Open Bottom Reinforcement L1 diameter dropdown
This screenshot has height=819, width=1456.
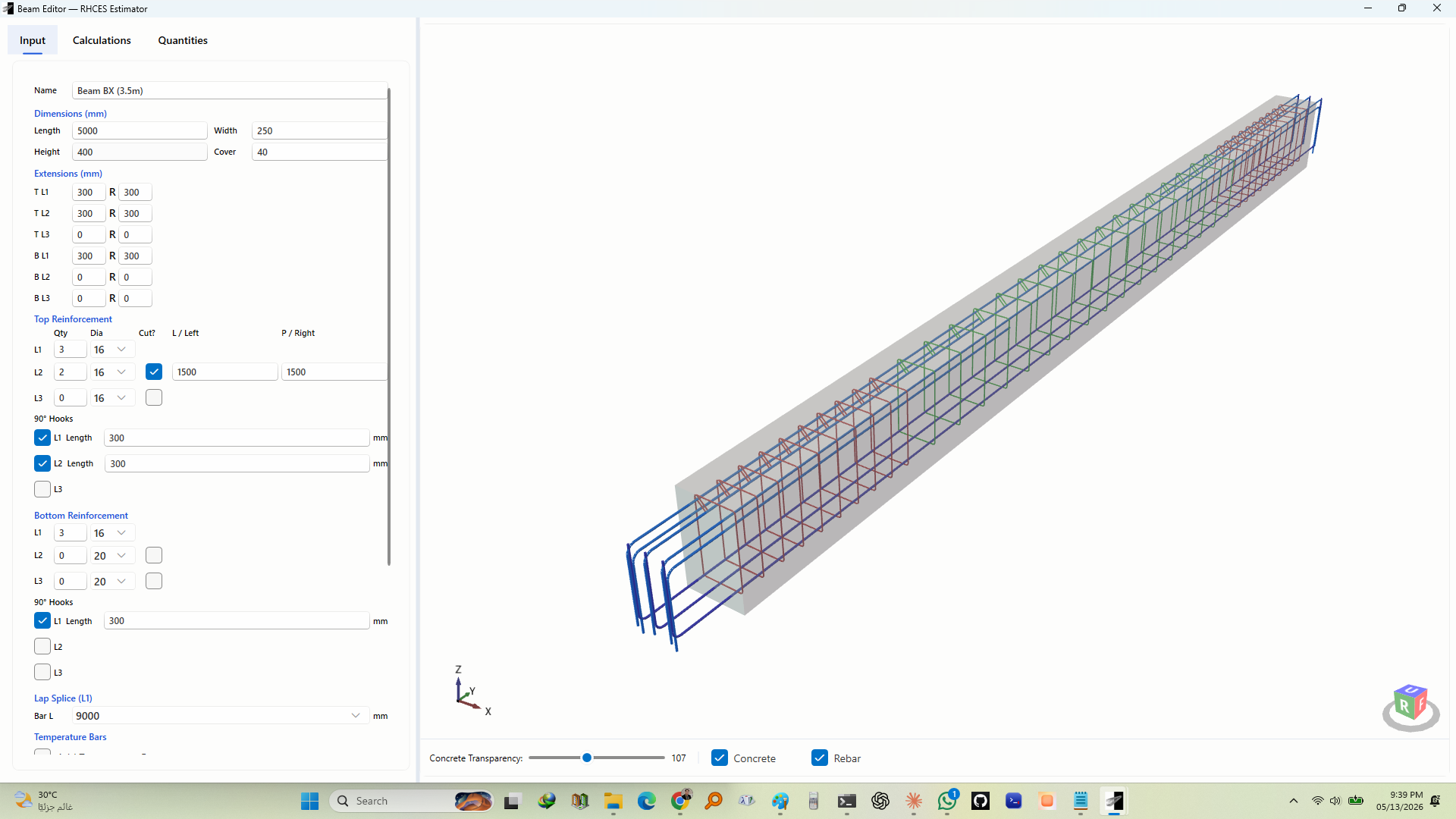pyautogui.click(x=112, y=532)
